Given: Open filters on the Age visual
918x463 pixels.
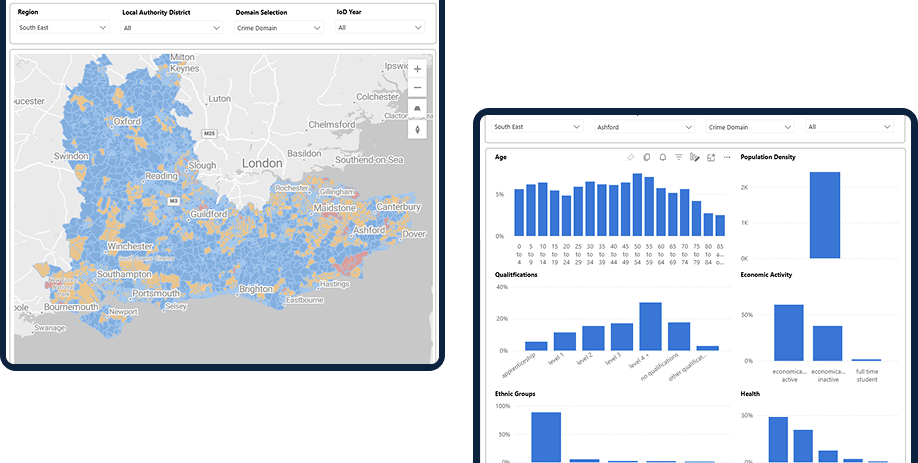Looking at the screenshot, I should coord(679,157).
